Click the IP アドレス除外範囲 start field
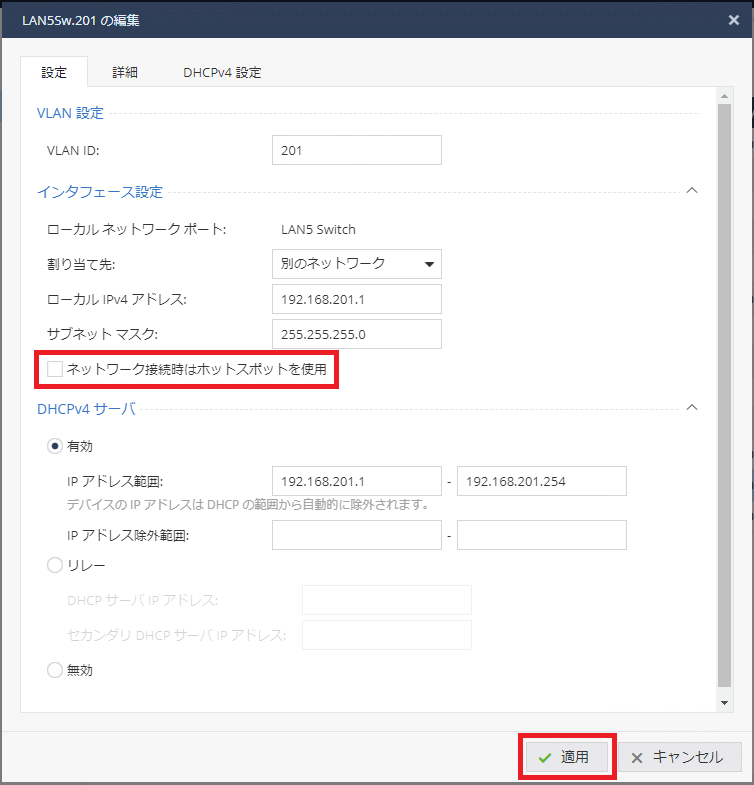This screenshot has height=785, width=754. tap(356, 535)
